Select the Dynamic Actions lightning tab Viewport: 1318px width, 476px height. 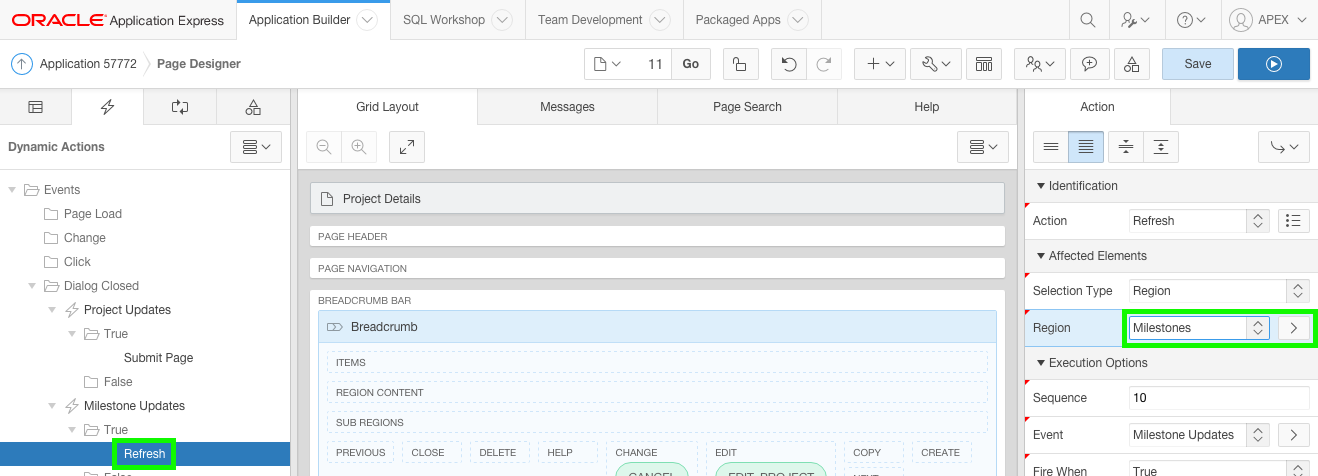point(107,107)
